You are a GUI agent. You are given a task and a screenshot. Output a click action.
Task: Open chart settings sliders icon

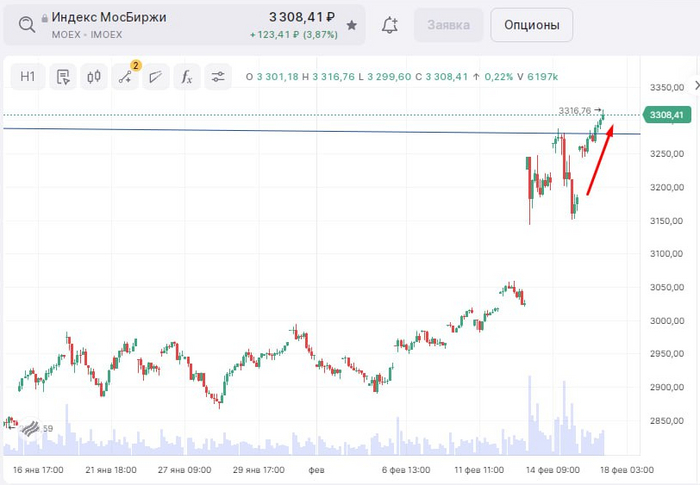(217, 76)
